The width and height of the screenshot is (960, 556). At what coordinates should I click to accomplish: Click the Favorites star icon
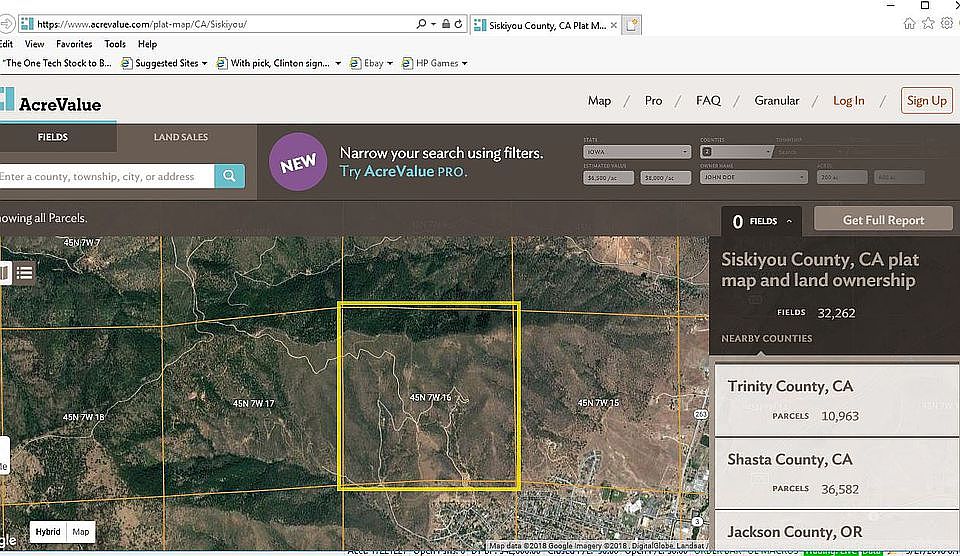(x=928, y=24)
